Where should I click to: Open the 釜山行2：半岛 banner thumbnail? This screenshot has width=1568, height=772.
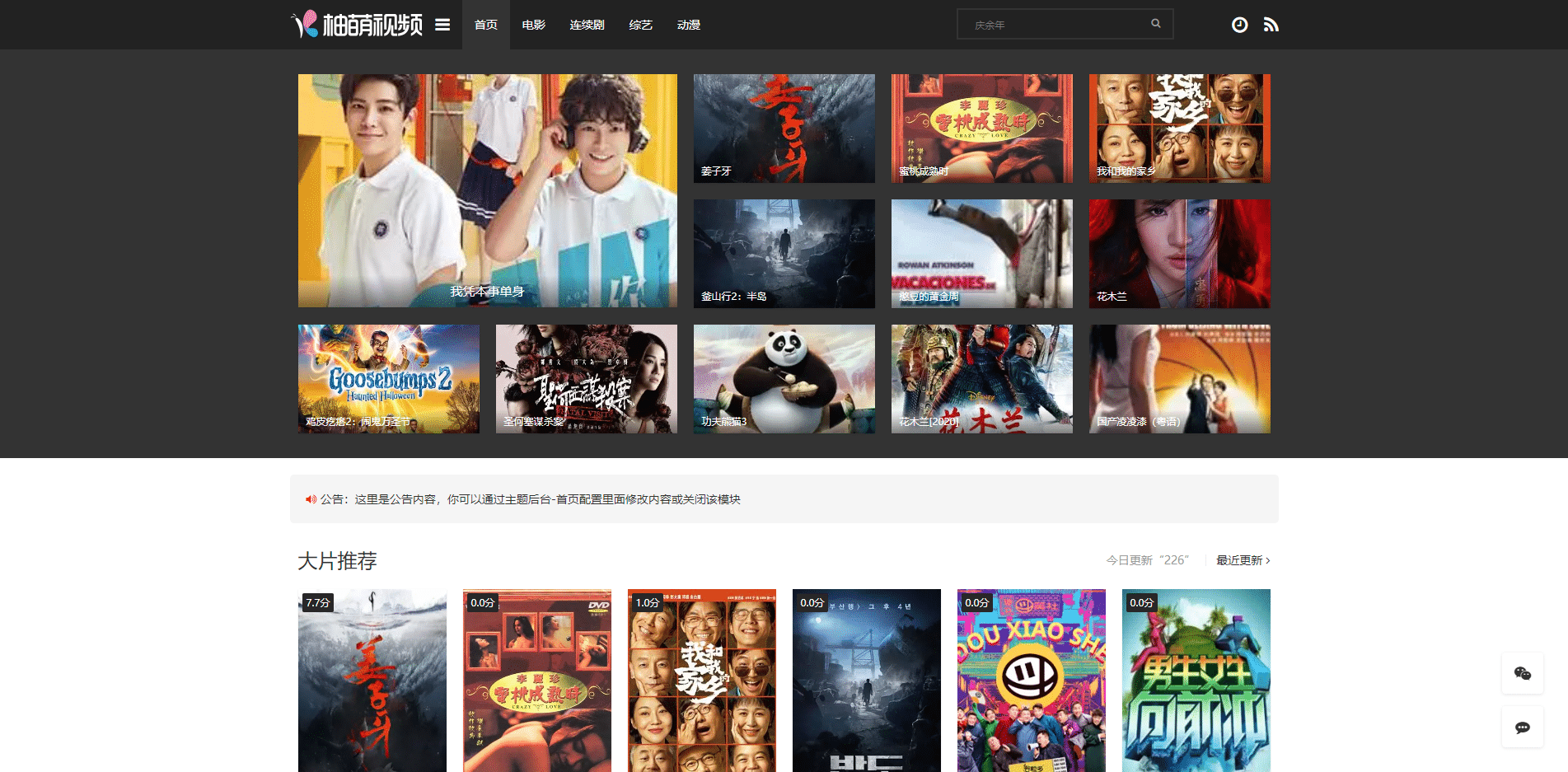point(784,254)
